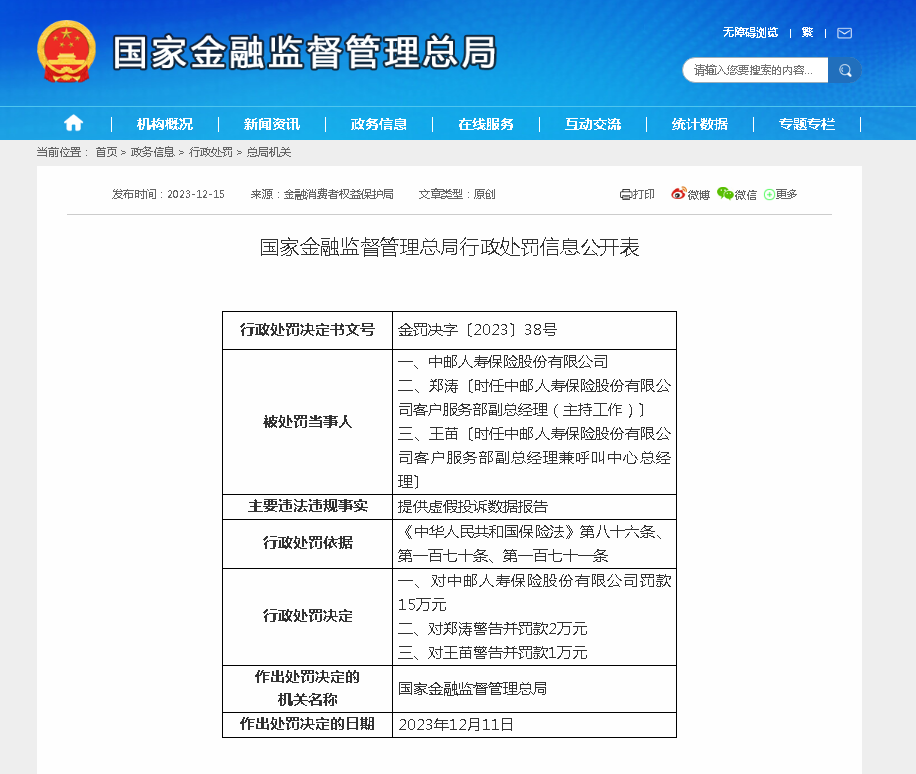
Task: Click 文章类型：原创 text
Action: [457, 194]
